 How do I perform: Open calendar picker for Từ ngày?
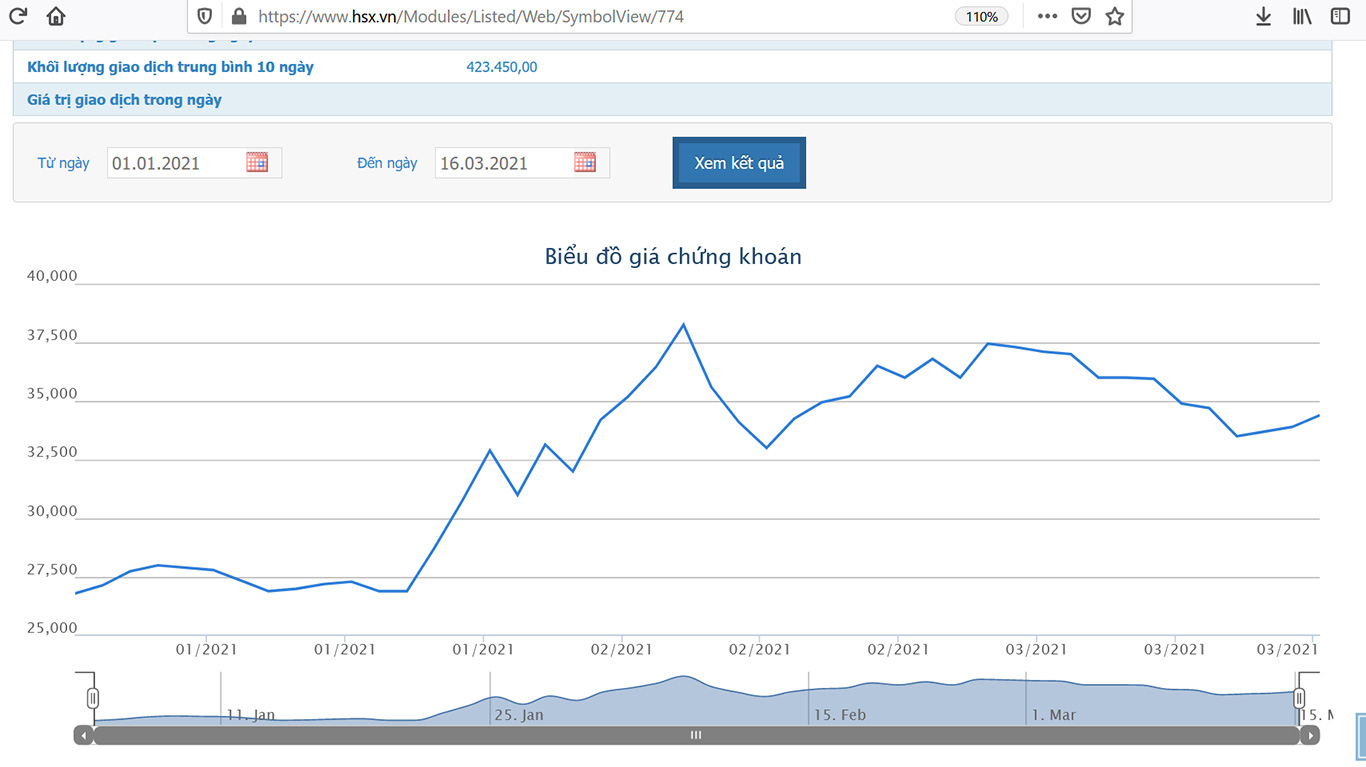[x=257, y=162]
